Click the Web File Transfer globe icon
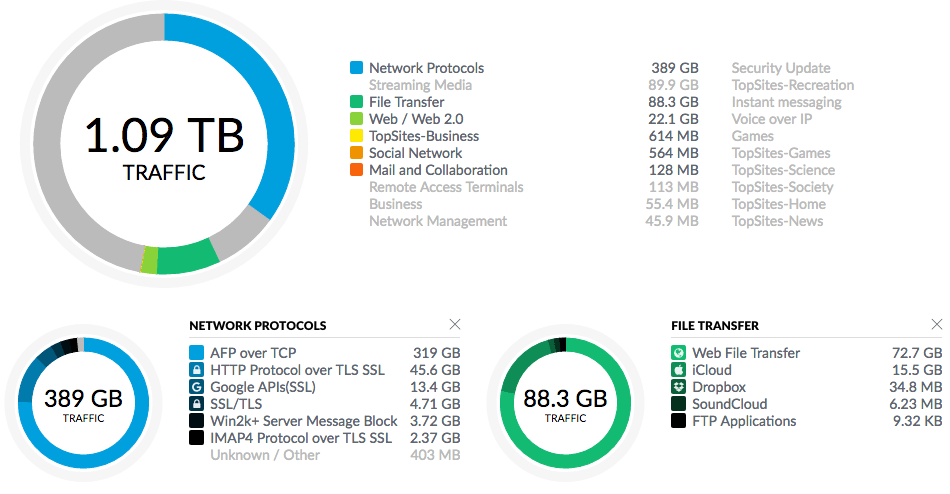 coord(678,353)
